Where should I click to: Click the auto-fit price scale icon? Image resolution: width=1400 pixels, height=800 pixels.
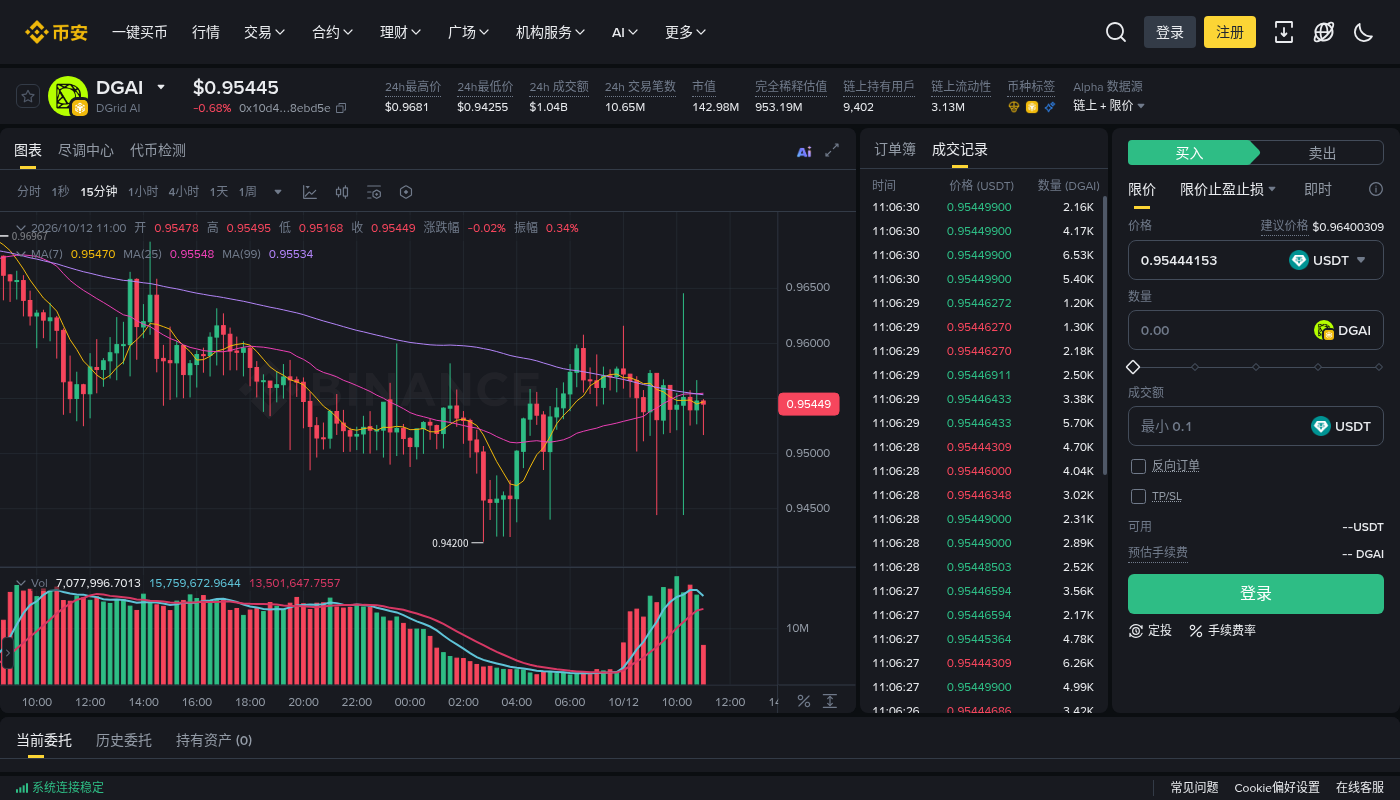click(830, 701)
